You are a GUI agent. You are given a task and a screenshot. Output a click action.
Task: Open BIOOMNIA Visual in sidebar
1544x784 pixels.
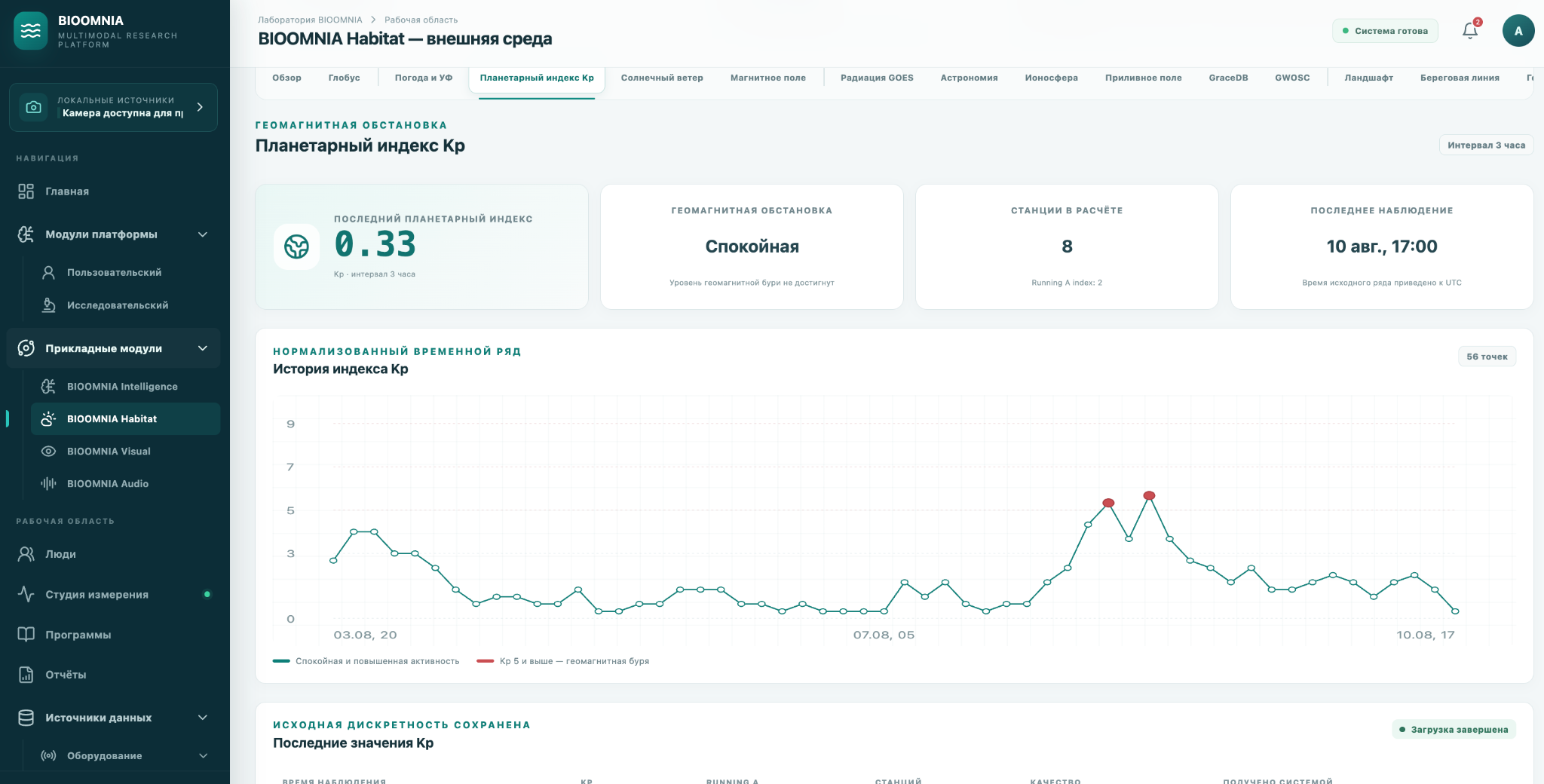coord(125,451)
